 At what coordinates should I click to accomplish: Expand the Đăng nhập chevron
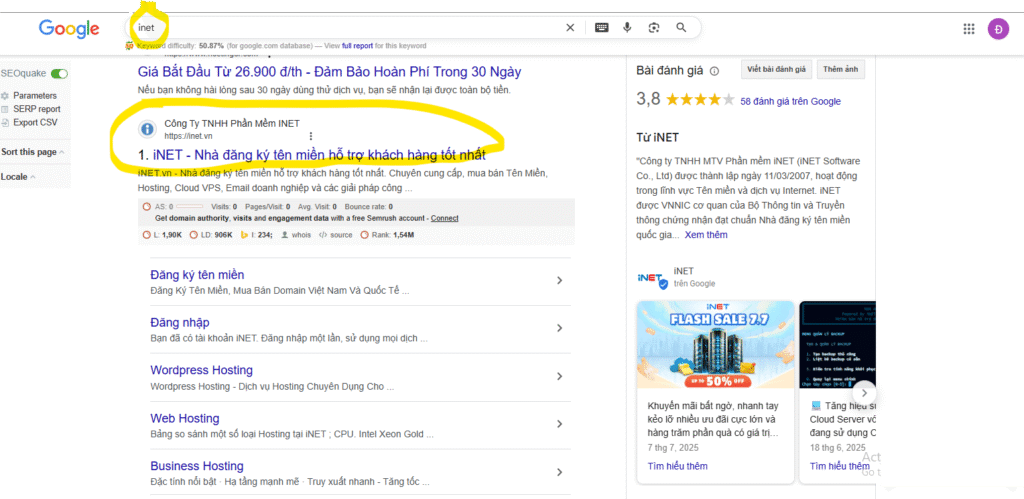pyautogui.click(x=559, y=329)
